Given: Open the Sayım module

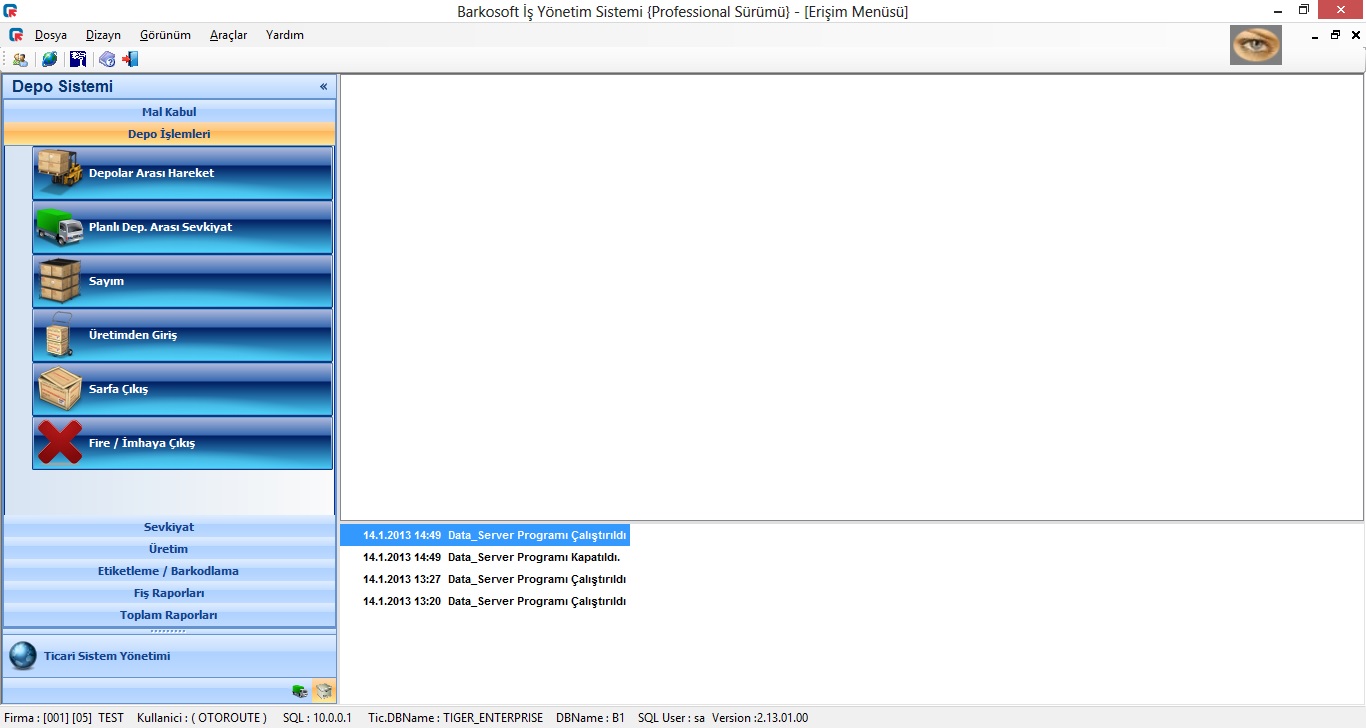Looking at the screenshot, I should pos(182,281).
